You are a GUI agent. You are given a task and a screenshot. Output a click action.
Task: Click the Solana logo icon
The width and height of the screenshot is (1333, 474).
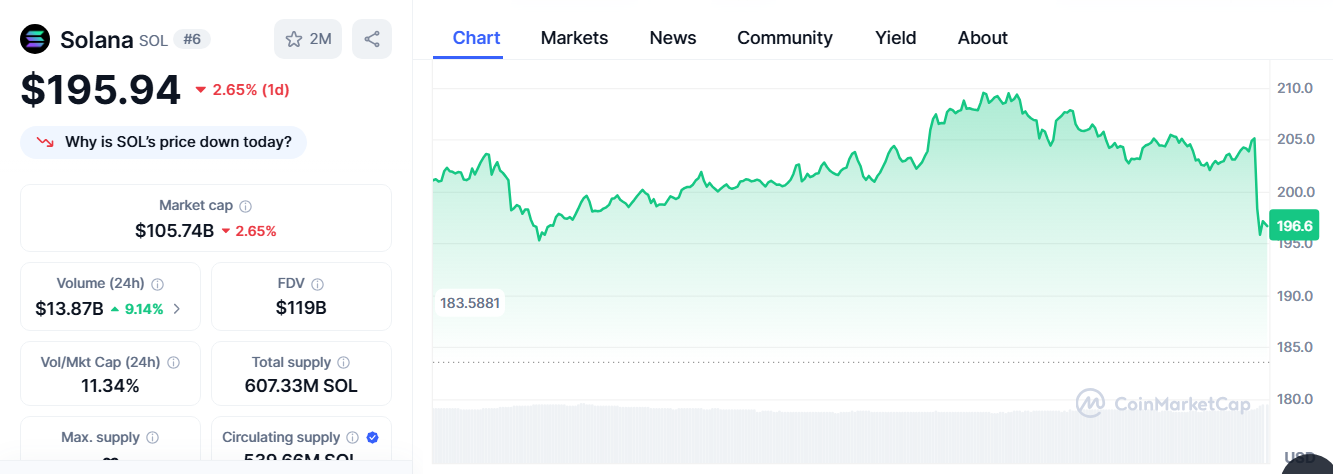pyautogui.click(x=35, y=39)
